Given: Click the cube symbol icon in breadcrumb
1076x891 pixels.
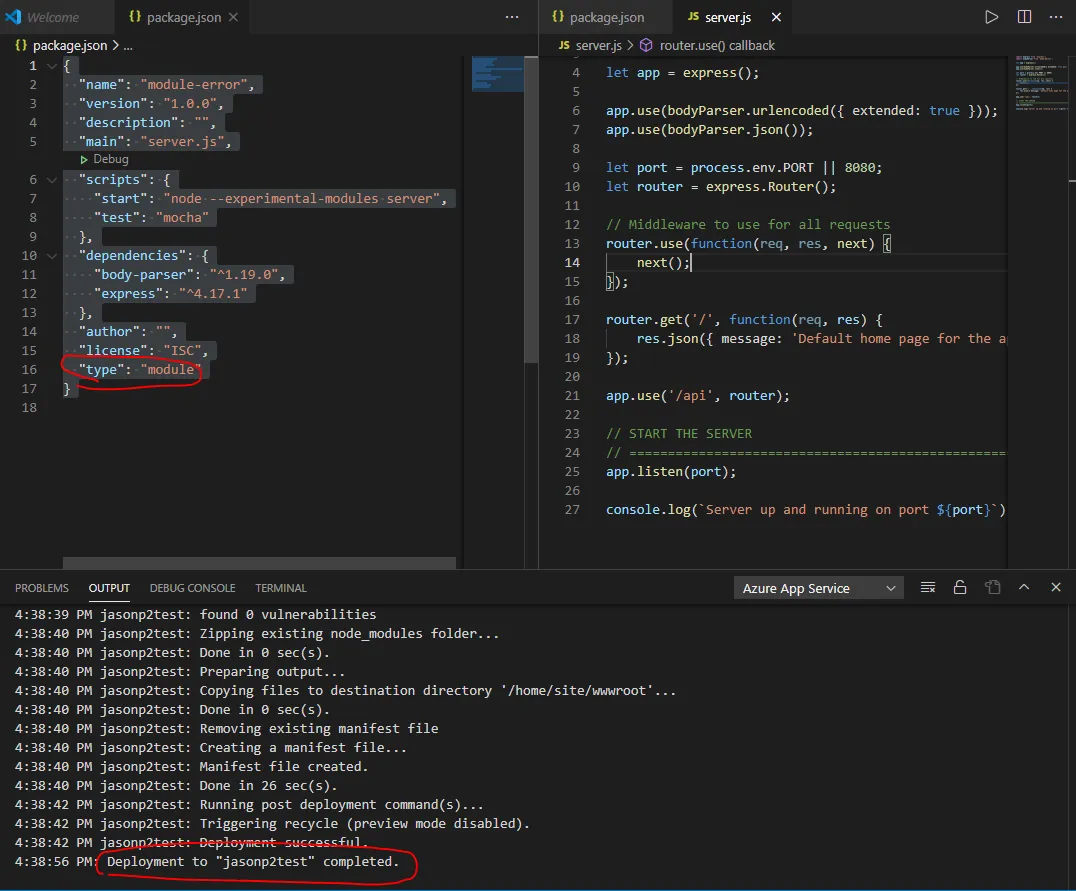Looking at the screenshot, I should tap(646, 45).
